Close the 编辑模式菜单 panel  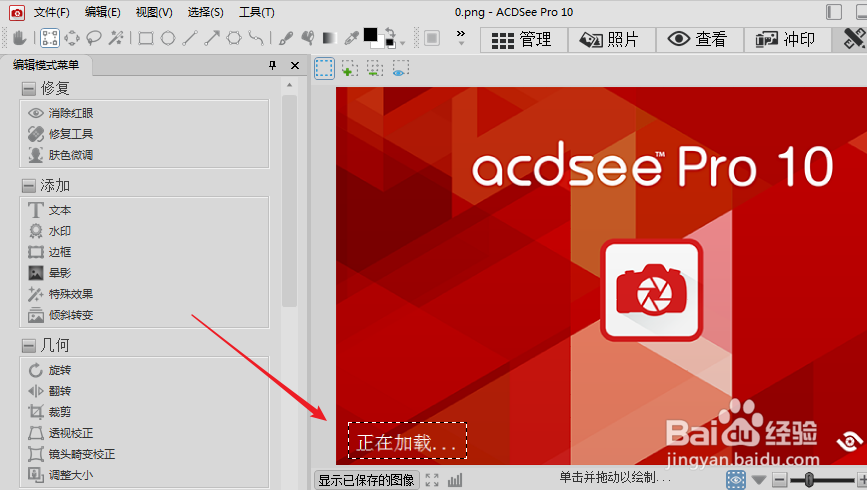coord(295,65)
